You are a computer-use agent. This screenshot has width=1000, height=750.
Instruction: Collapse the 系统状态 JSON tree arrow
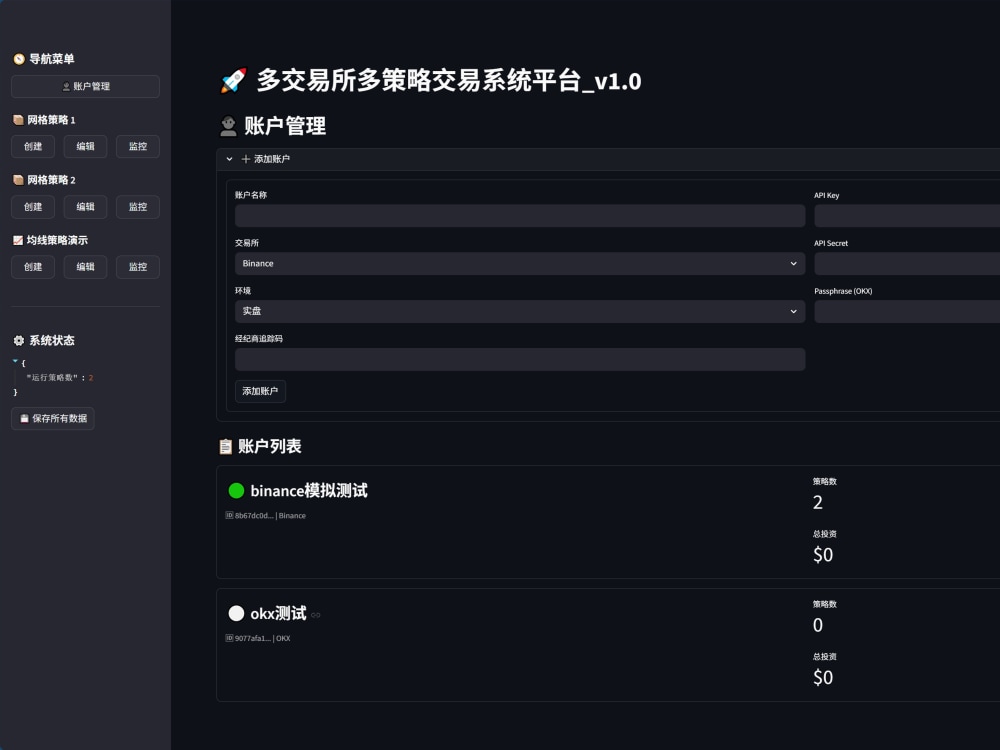point(15,362)
